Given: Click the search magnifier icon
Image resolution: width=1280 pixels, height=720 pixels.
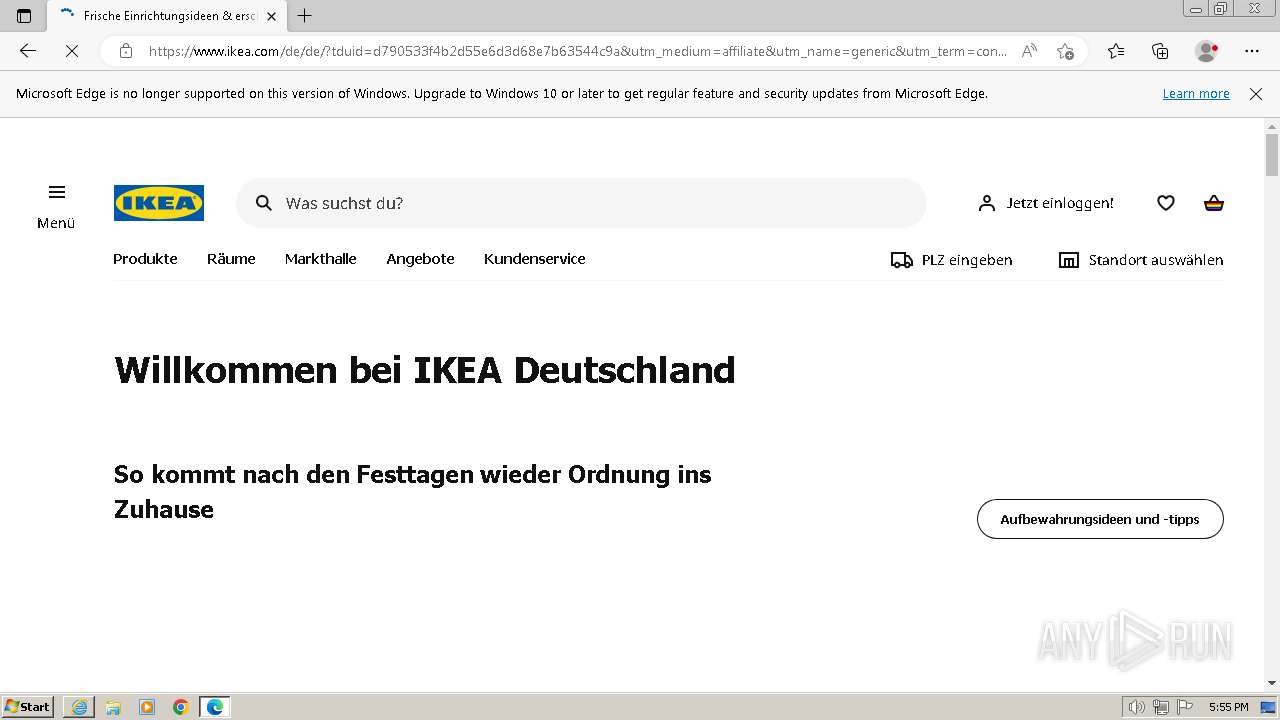Looking at the screenshot, I should (x=264, y=203).
